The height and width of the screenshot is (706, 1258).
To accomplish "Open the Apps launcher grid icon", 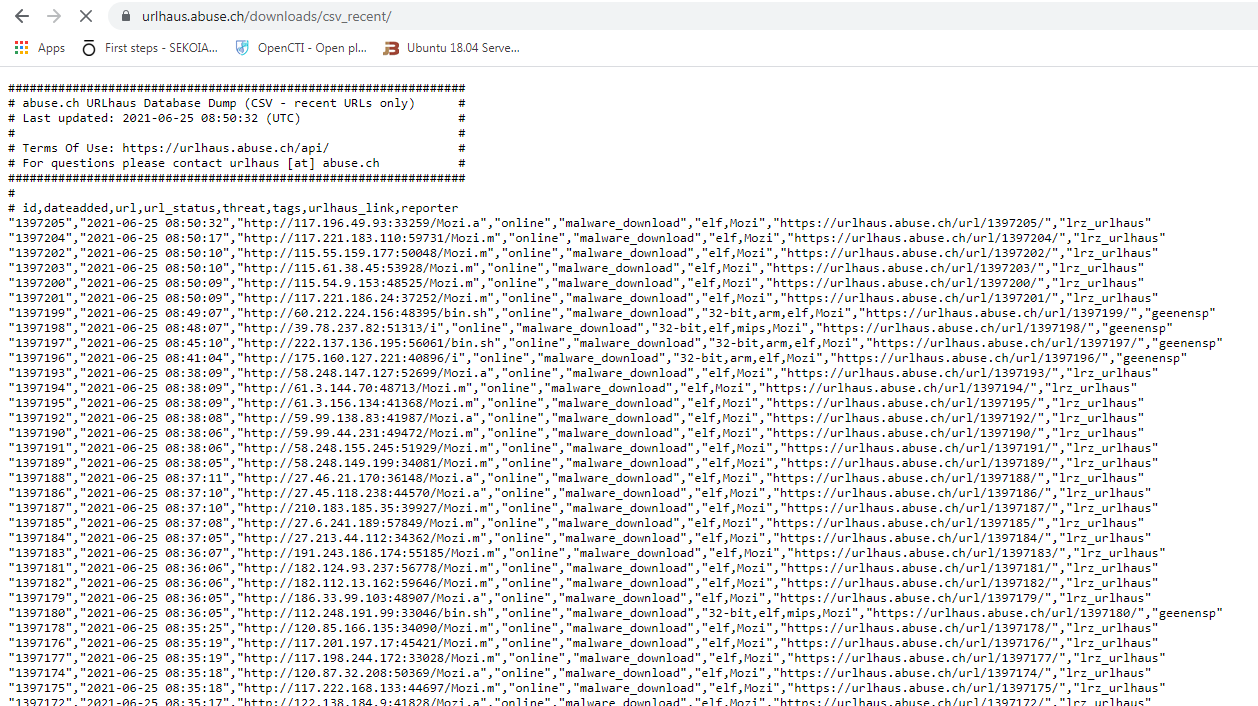I will click(20, 47).
